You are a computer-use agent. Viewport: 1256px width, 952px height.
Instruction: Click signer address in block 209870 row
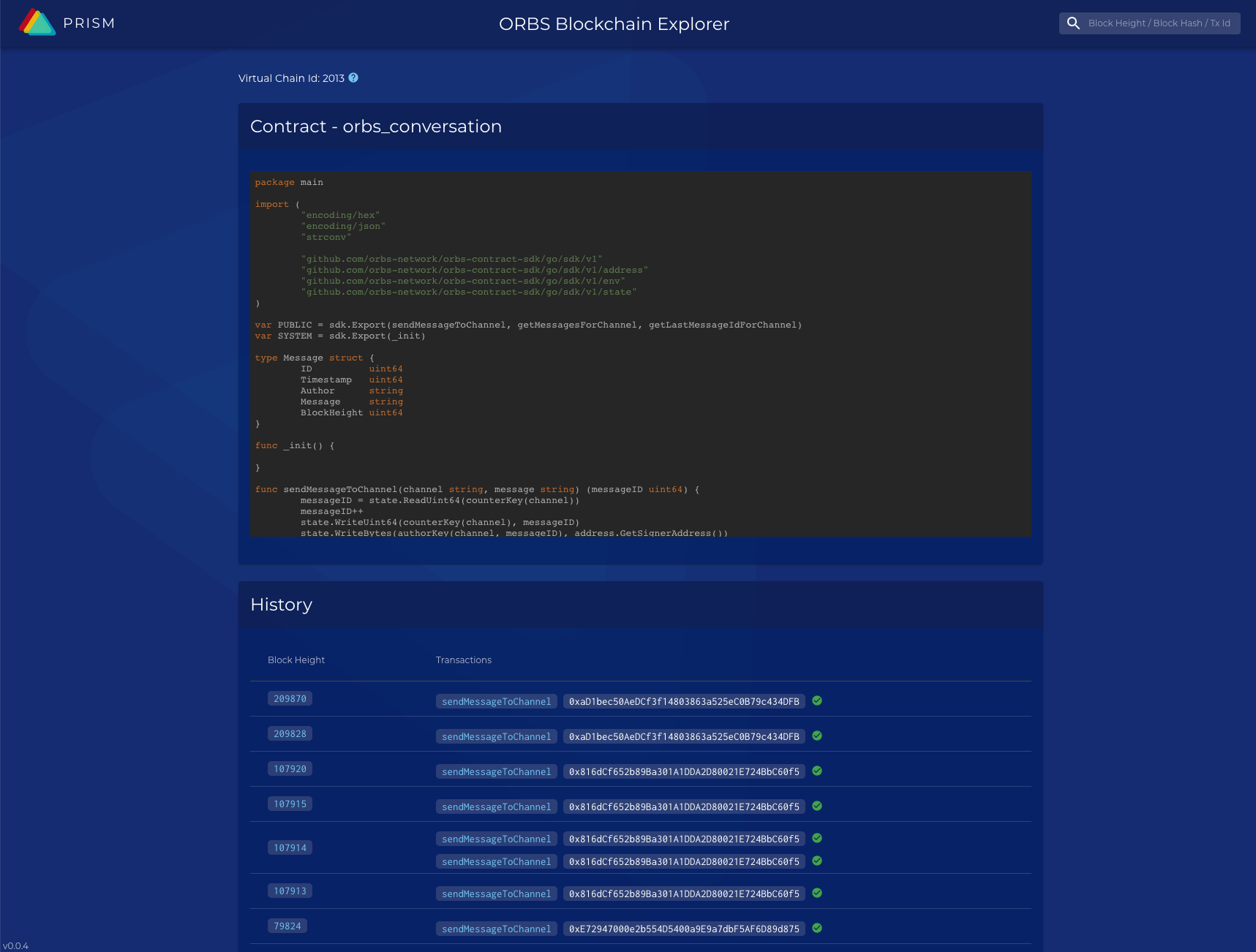pyautogui.click(x=684, y=702)
